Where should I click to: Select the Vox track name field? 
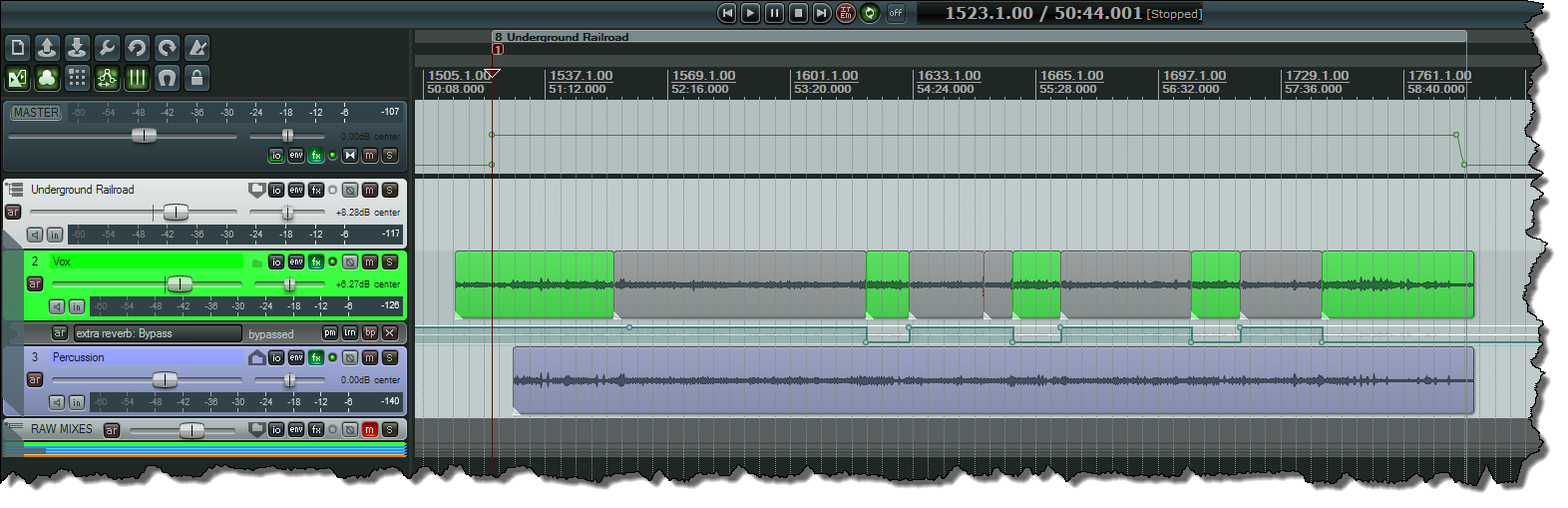click(x=146, y=261)
